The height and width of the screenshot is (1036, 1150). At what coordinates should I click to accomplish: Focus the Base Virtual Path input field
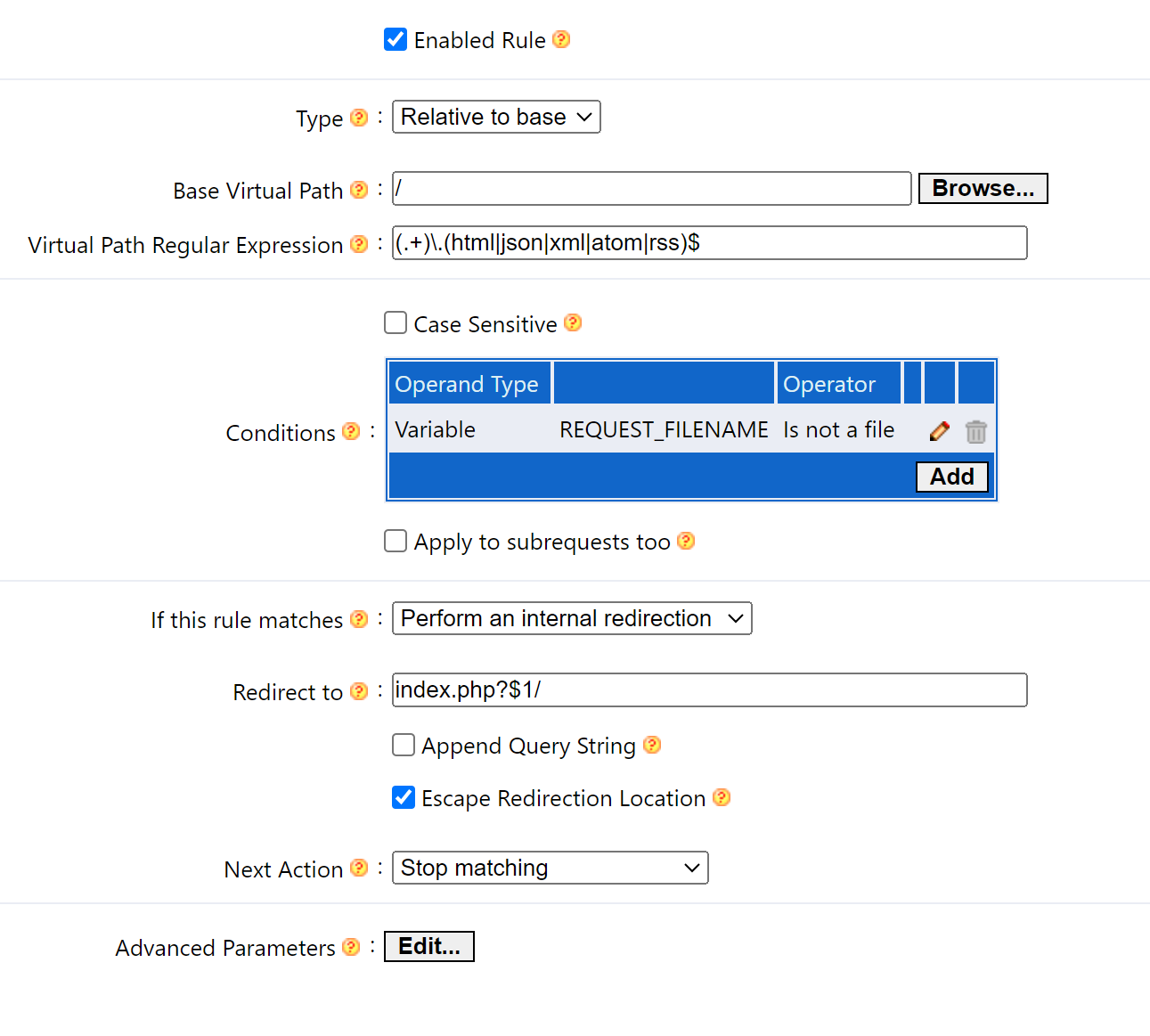[x=652, y=189]
